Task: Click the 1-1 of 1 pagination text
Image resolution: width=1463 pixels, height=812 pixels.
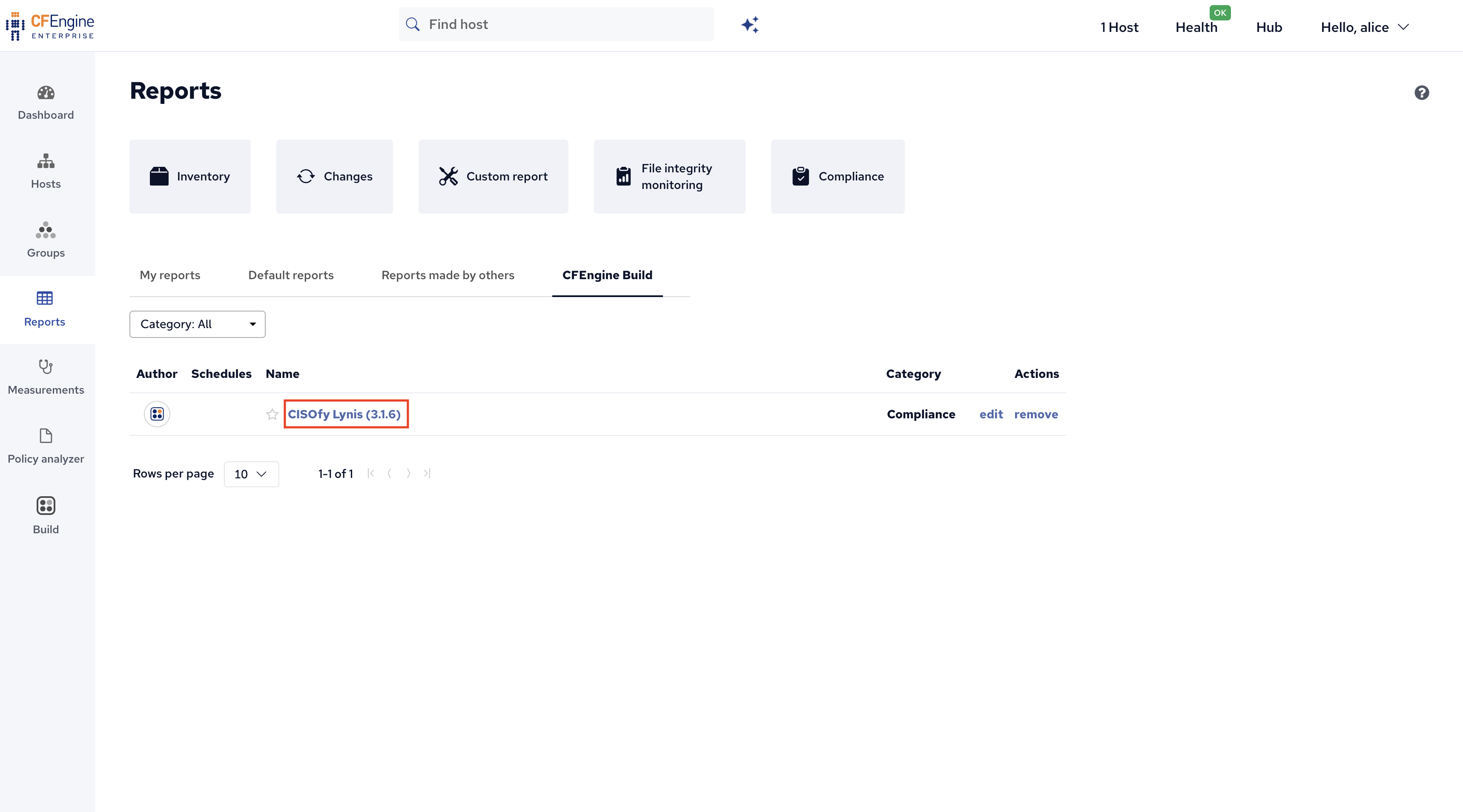Action: tap(336, 474)
